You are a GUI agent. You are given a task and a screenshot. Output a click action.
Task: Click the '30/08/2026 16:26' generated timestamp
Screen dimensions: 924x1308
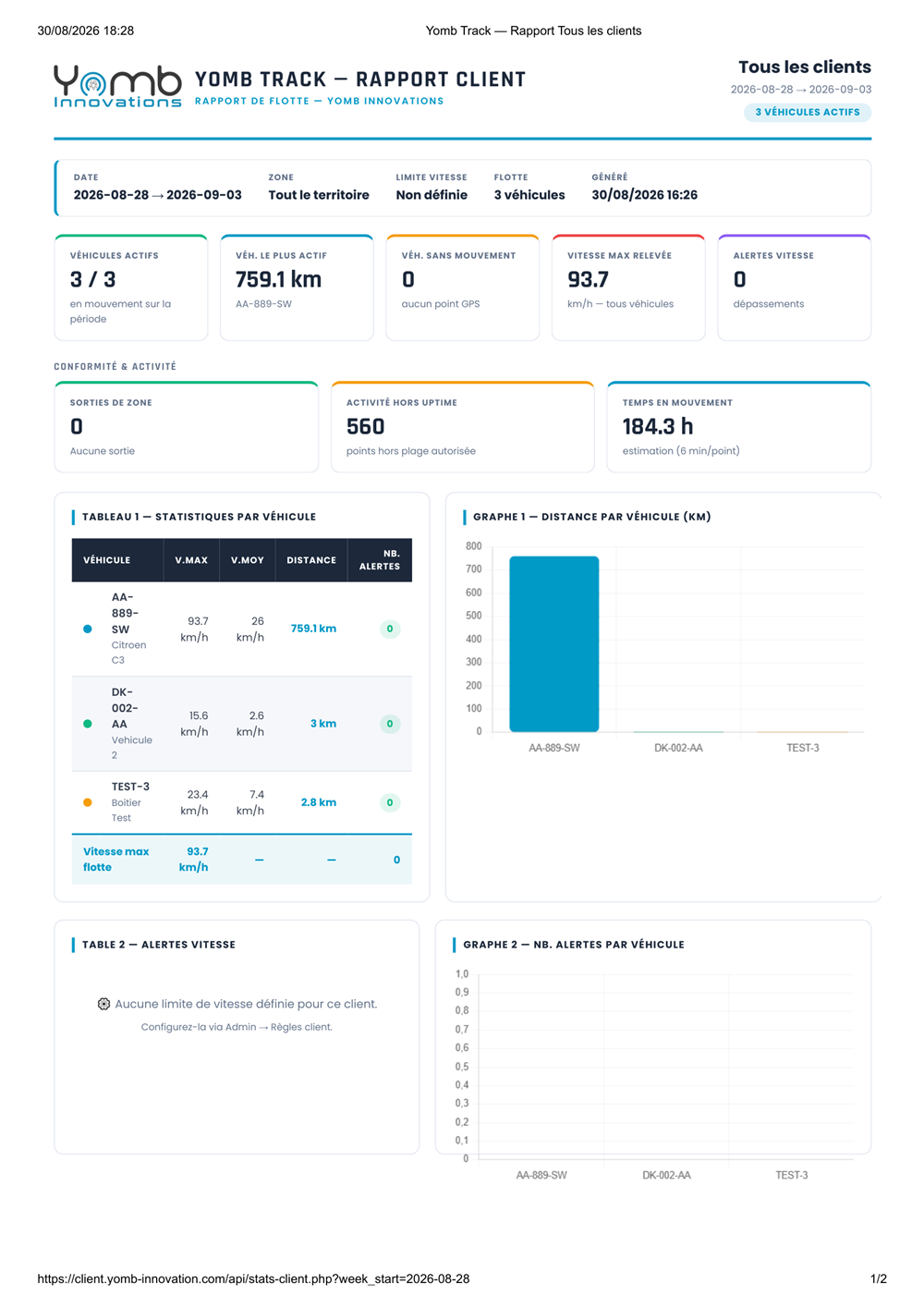645,195
